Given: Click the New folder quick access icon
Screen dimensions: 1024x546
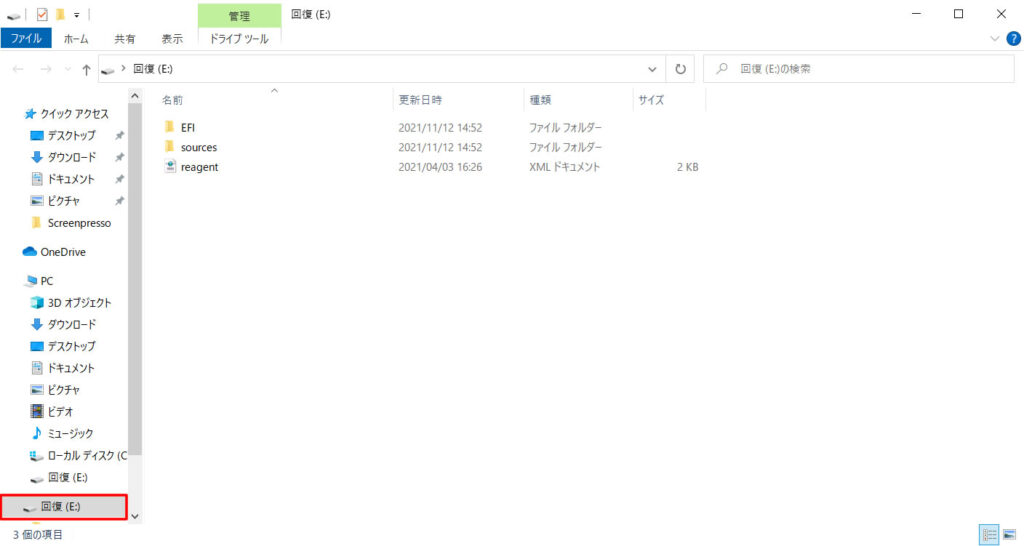Looking at the screenshot, I should (x=60, y=14).
